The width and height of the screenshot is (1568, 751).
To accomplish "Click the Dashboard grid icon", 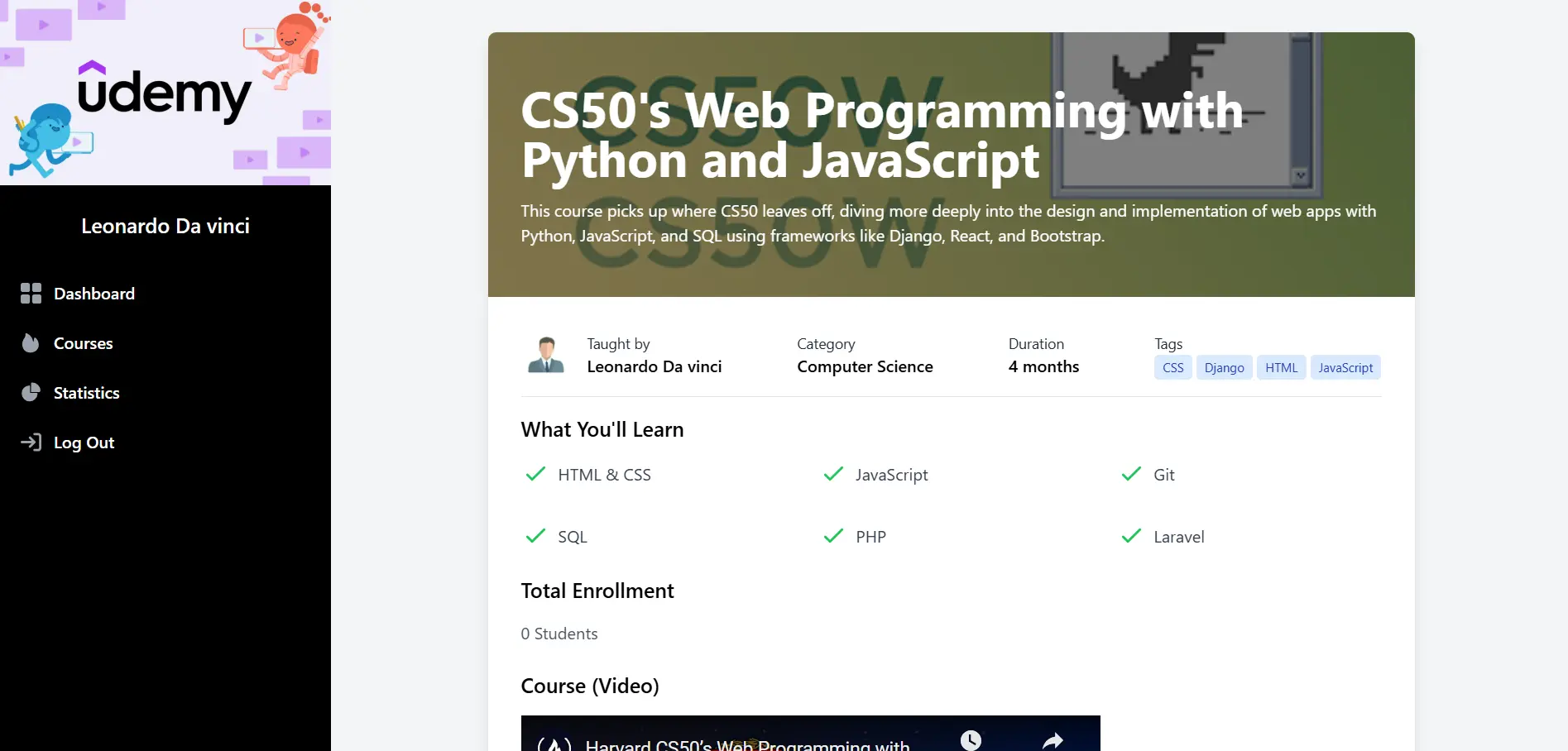I will coord(31,294).
